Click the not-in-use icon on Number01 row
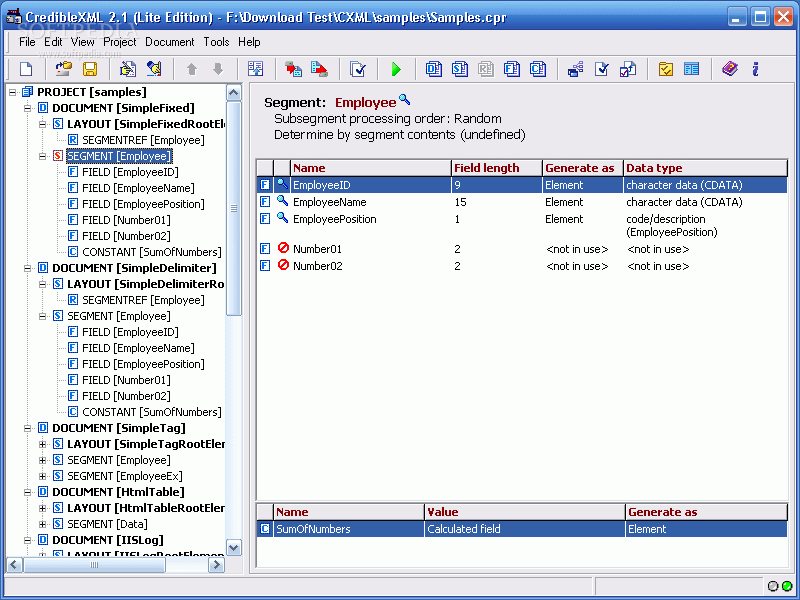Screen dimensions: 800x600 283,248
